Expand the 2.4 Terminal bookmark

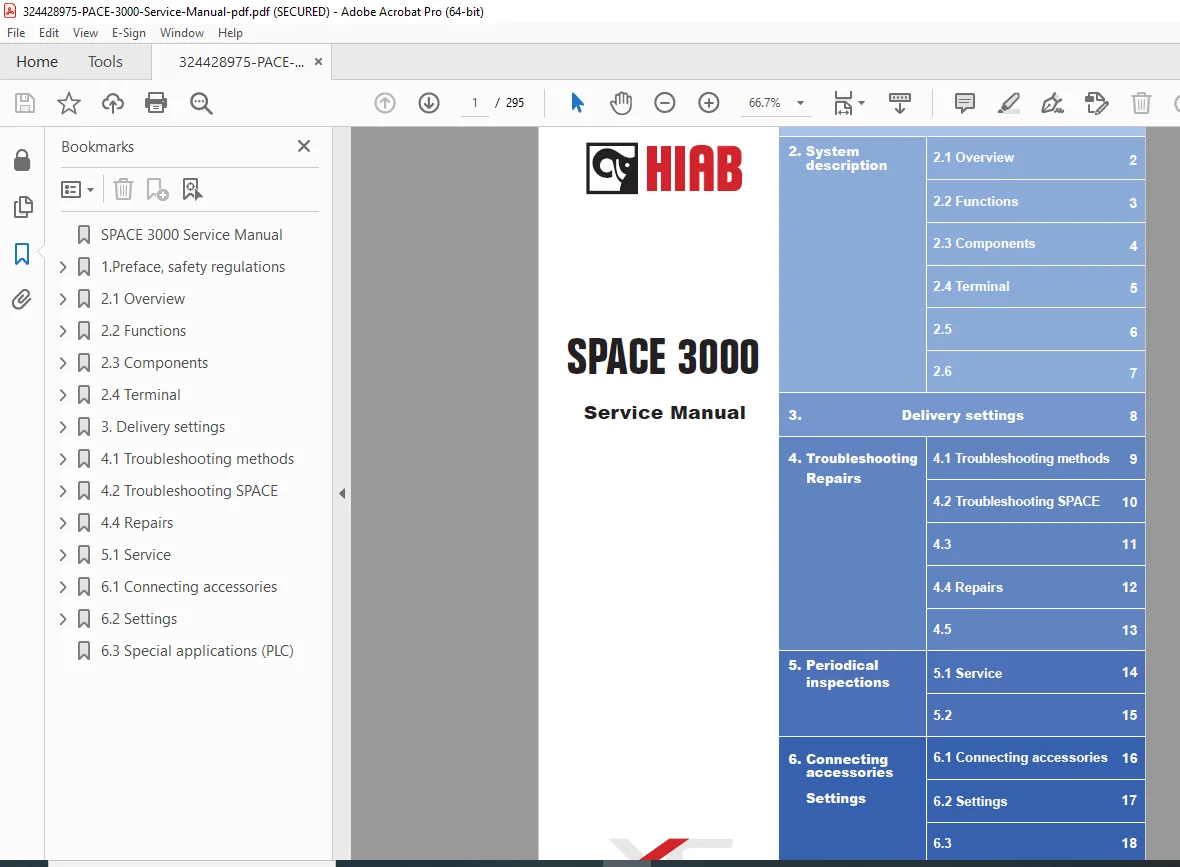pos(63,395)
